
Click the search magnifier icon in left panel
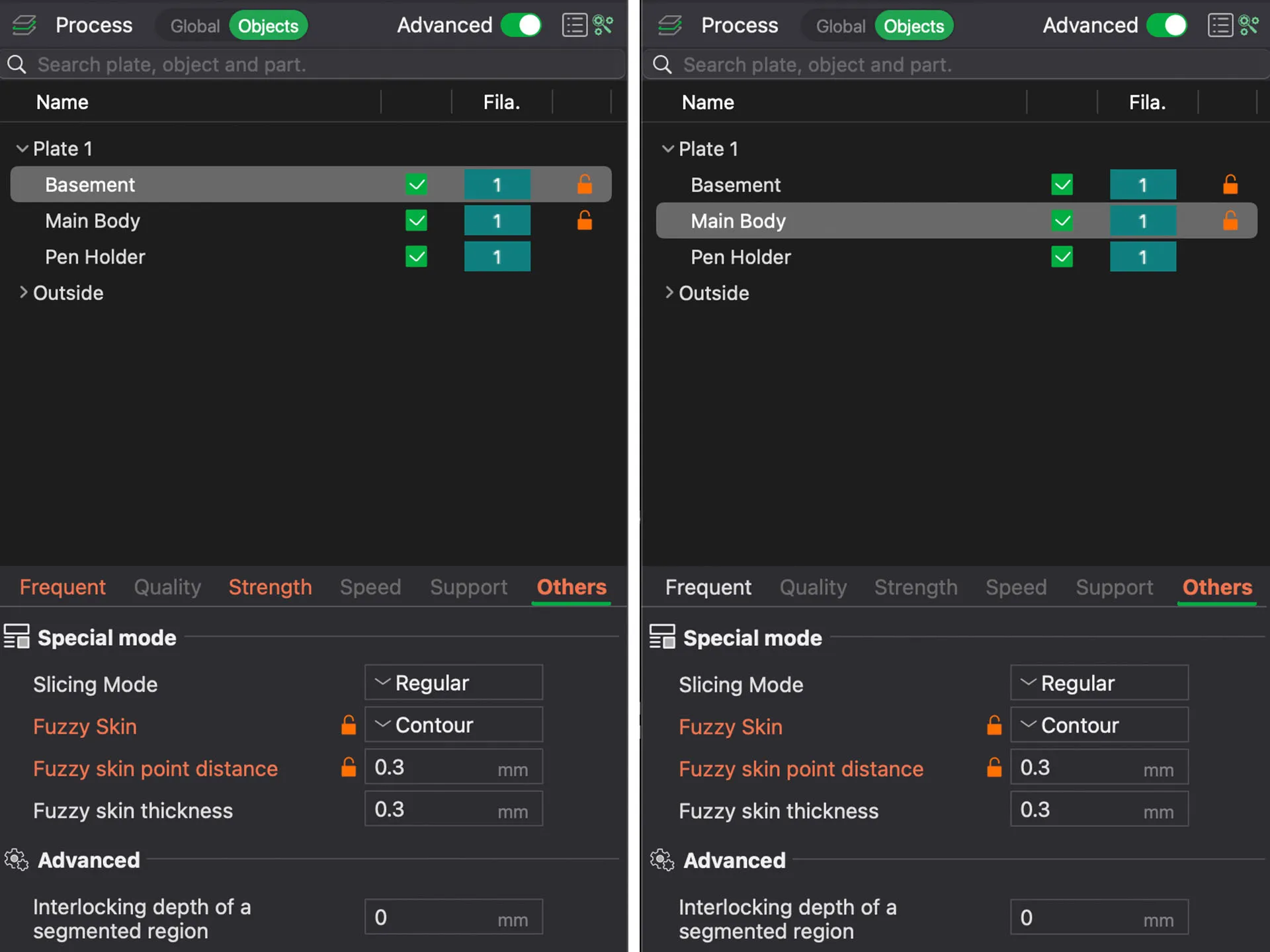[17, 64]
